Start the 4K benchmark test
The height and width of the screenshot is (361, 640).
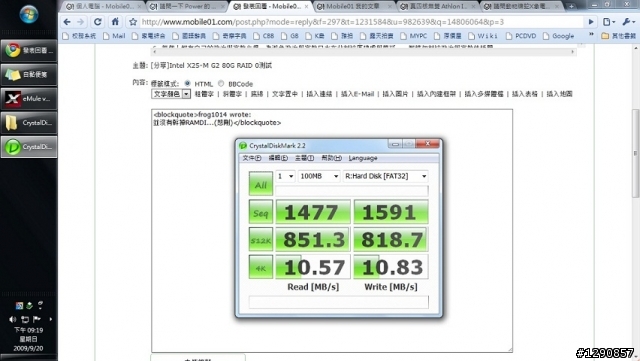261,267
